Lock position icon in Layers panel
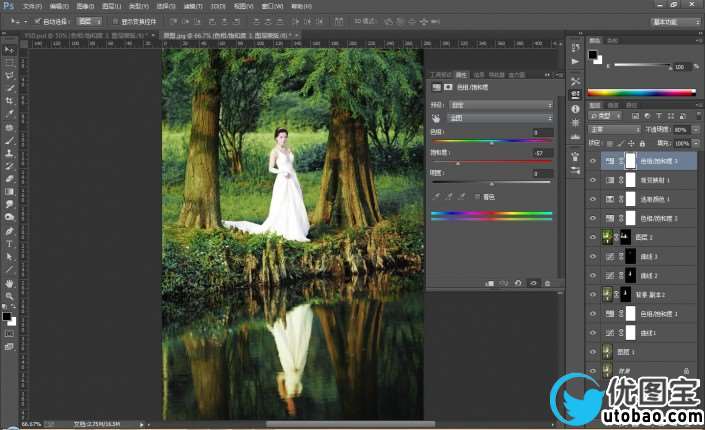 631,143
